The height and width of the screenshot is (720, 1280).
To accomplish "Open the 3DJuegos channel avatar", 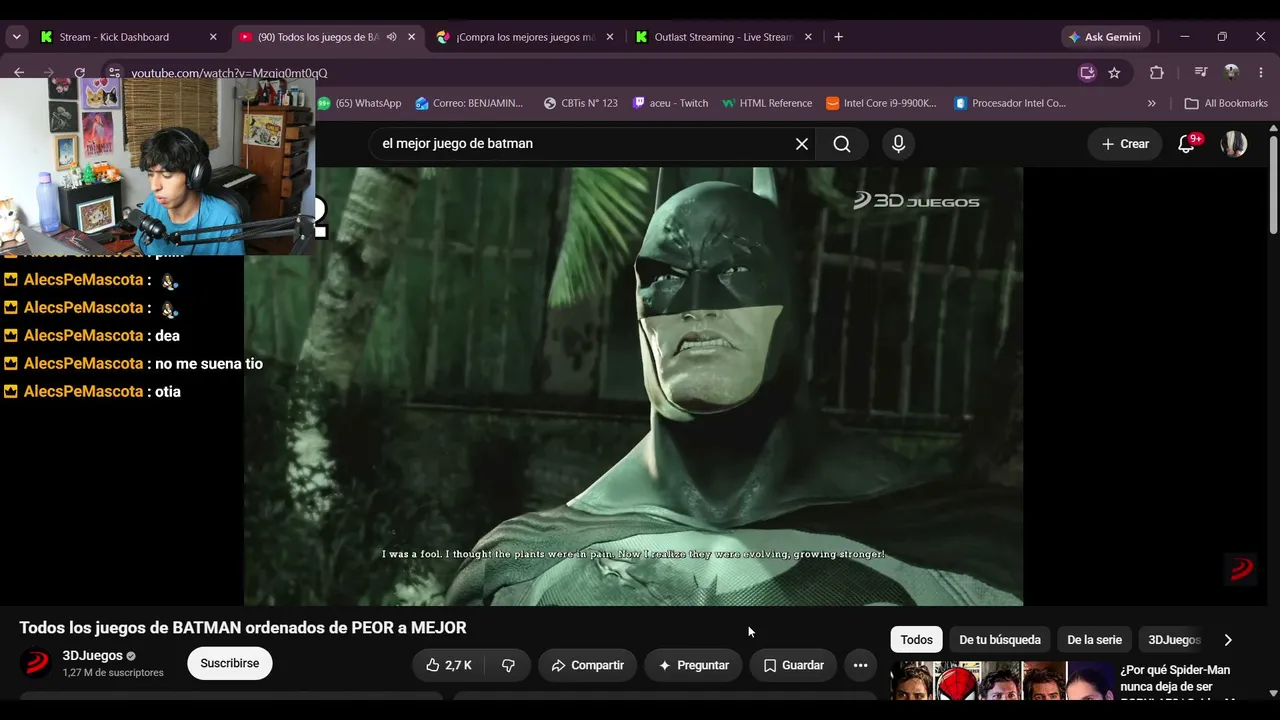I will (36, 663).
